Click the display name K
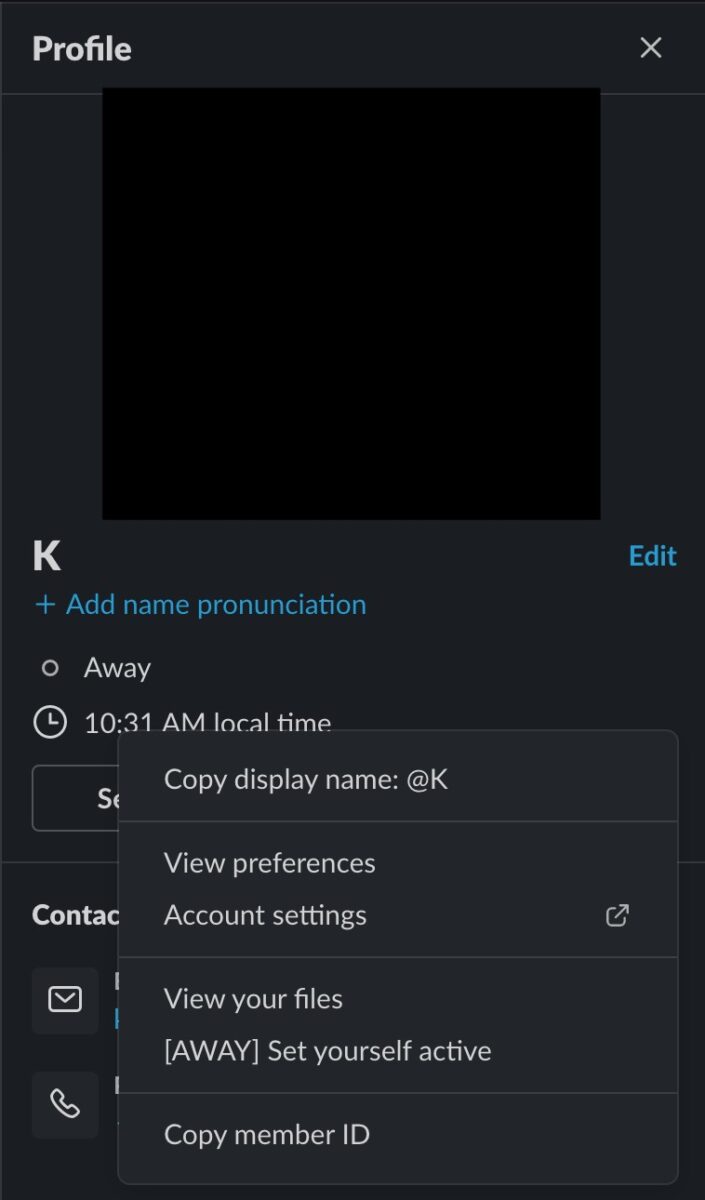This screenshot has height=1200, width=705. pyautogui.click(x=46, y=557)
